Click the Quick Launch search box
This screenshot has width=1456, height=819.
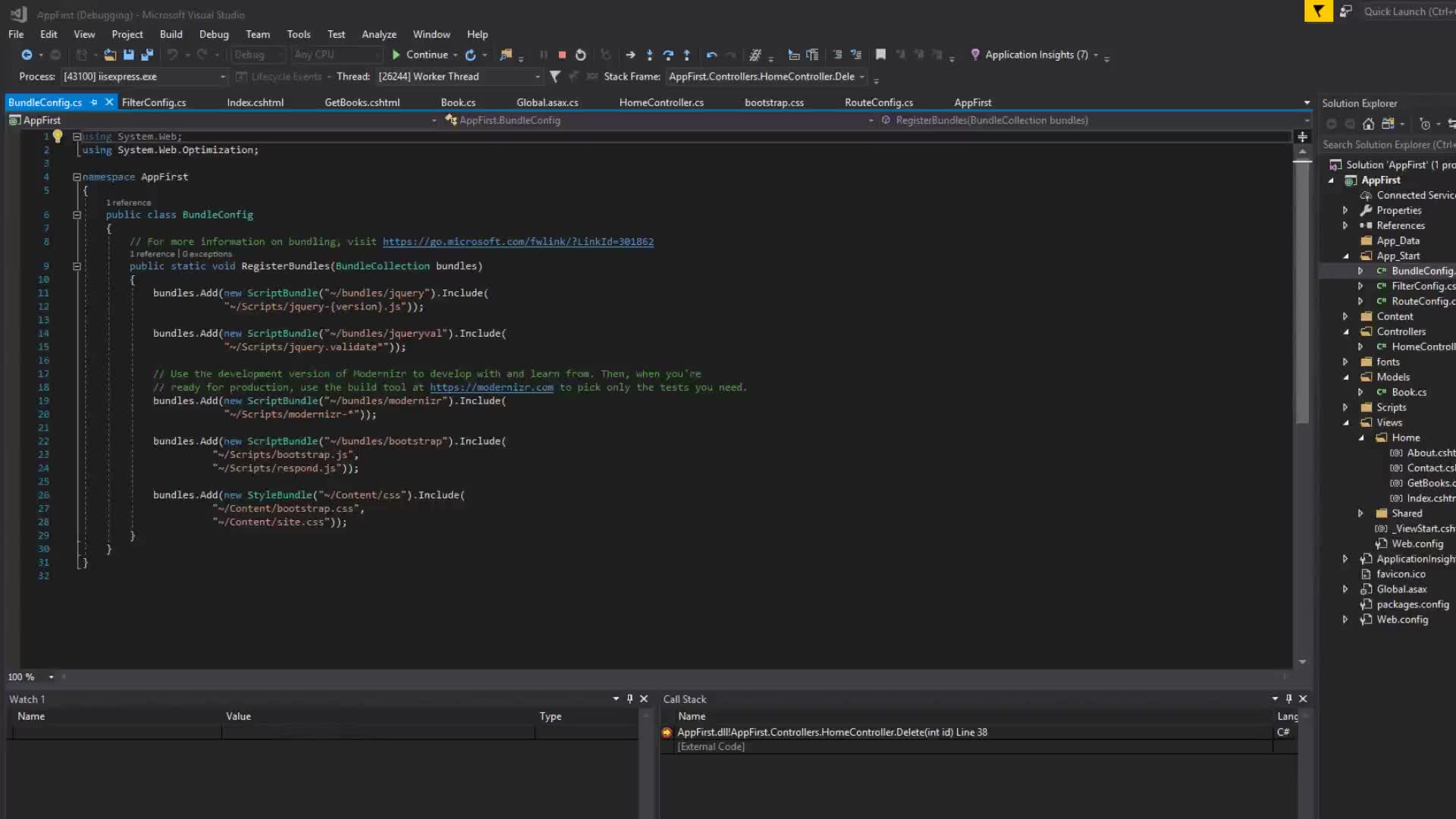[x=1408, y=11]
